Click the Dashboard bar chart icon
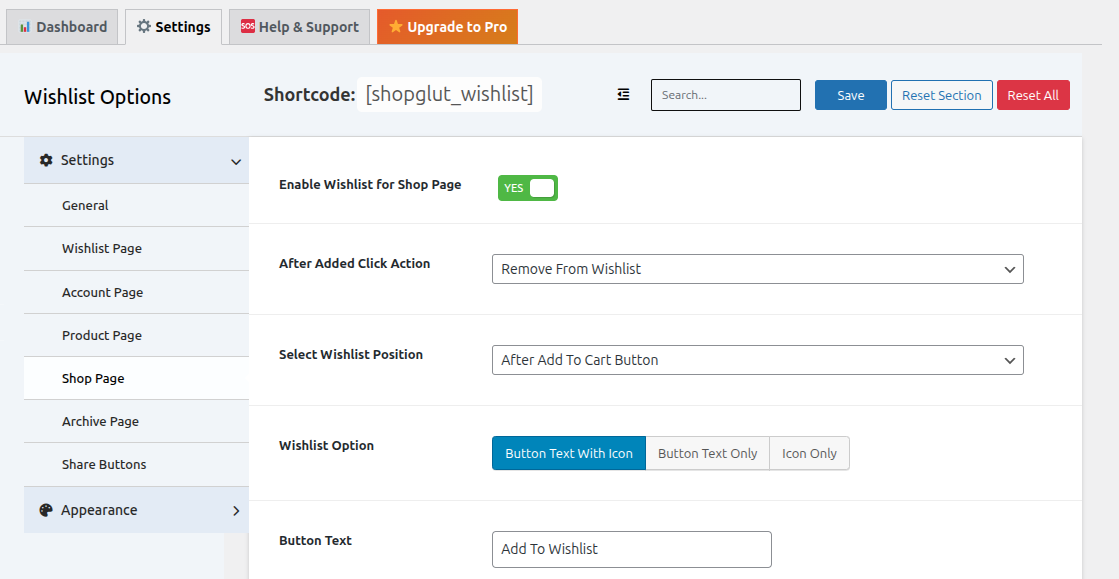 click(x=25, y=27)
